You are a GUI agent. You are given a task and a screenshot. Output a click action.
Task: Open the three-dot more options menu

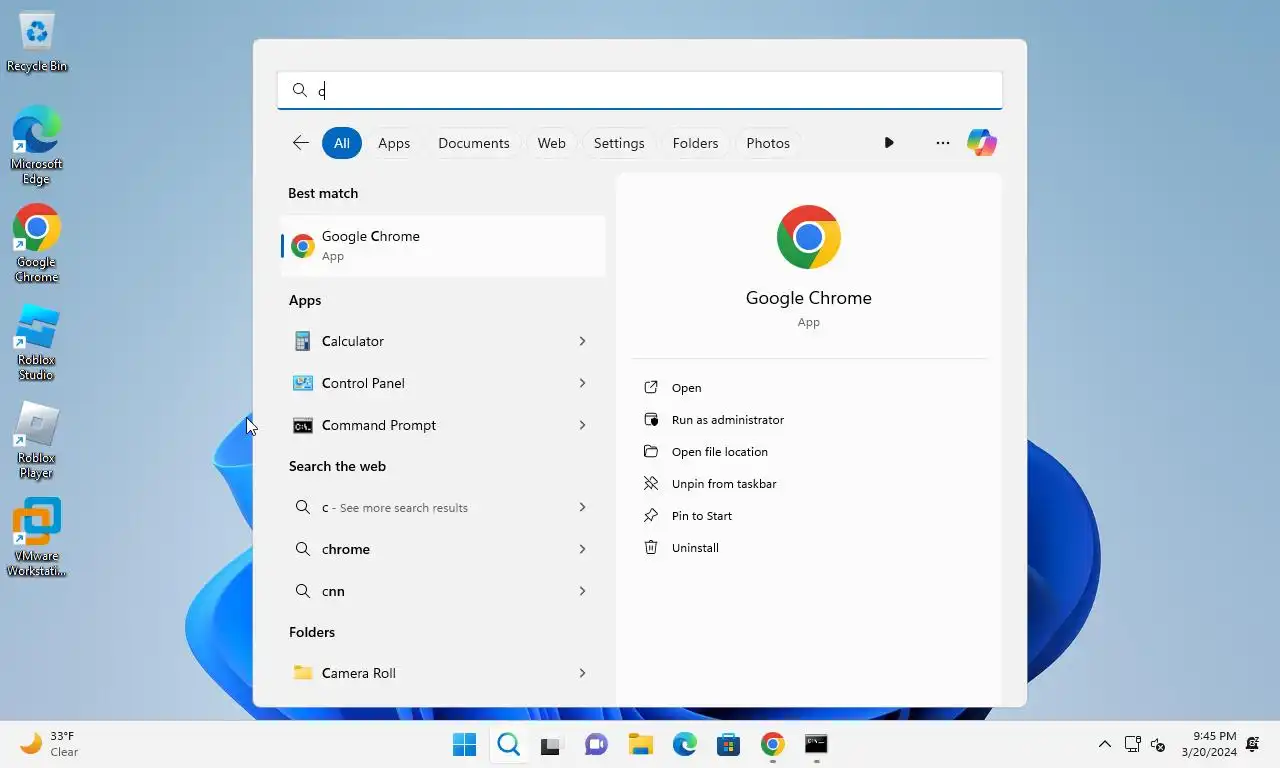pos(943,143)
